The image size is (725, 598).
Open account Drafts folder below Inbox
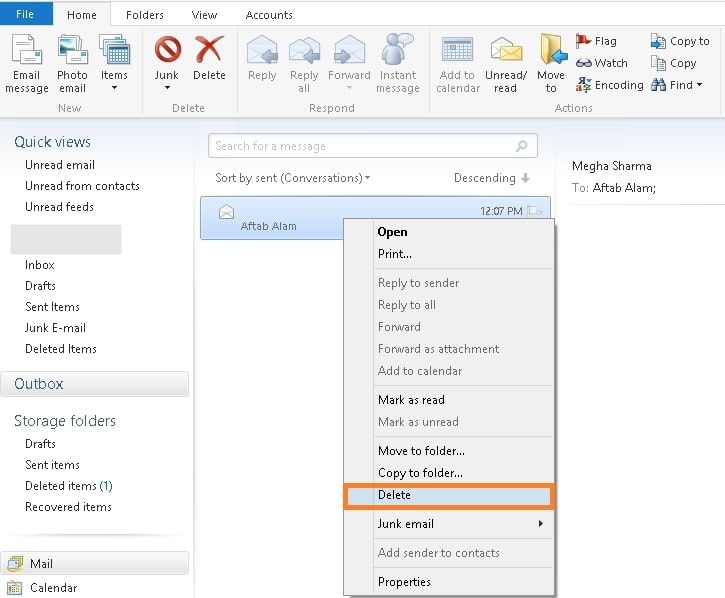point(40,285)
